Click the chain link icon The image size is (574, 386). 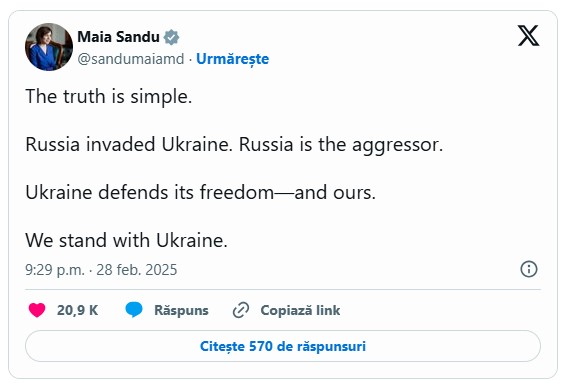point(241,310)
